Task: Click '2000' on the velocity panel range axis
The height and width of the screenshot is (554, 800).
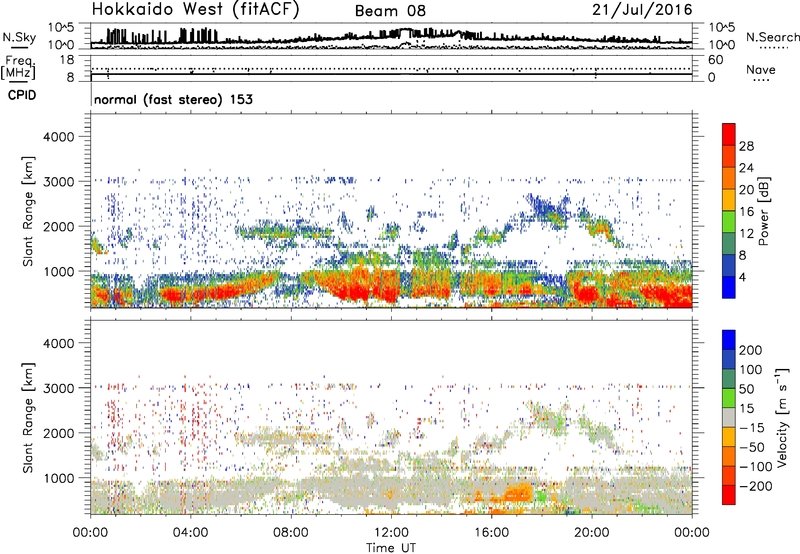Action: point(59,433)
